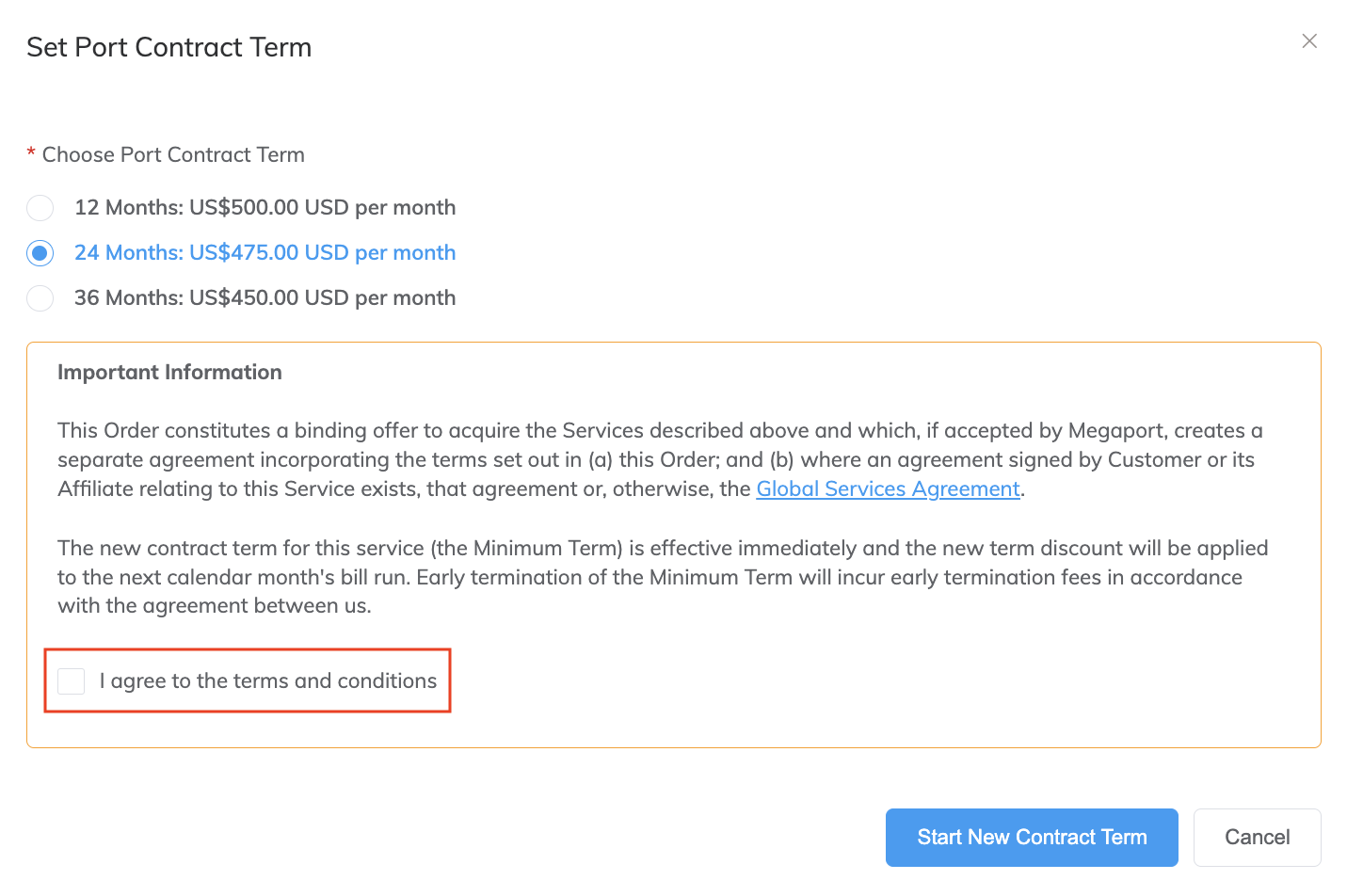The height and width of the screenshot is (896, 1347).
Task: Click the Choose Port Contract Term label
Action: coord(173,155)
